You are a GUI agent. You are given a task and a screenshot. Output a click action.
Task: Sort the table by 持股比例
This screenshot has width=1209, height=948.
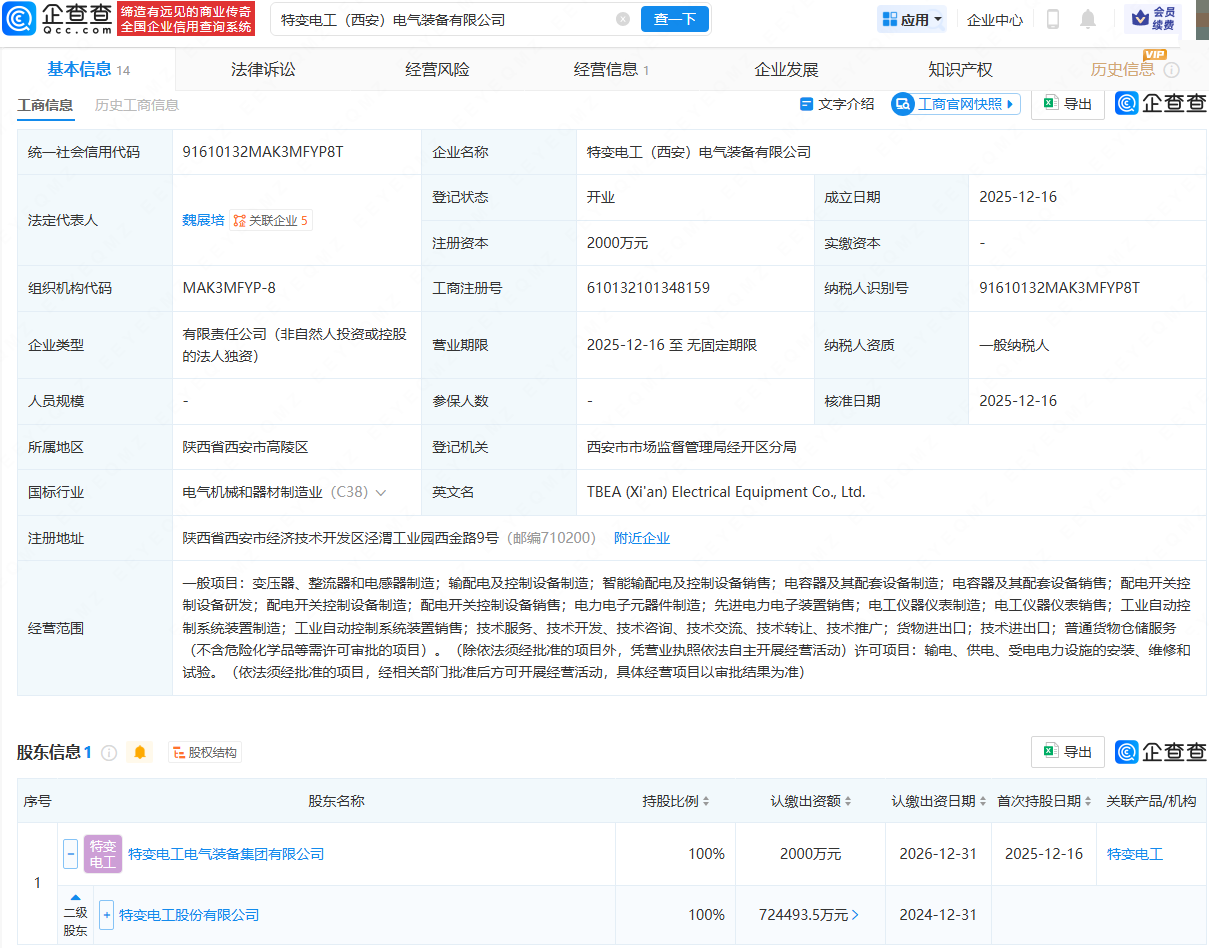676,801
